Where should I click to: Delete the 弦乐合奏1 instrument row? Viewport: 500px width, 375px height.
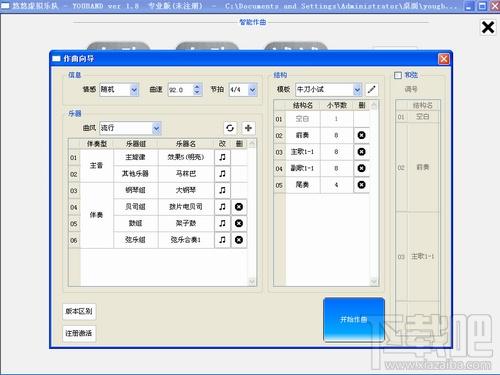(239, 240)
